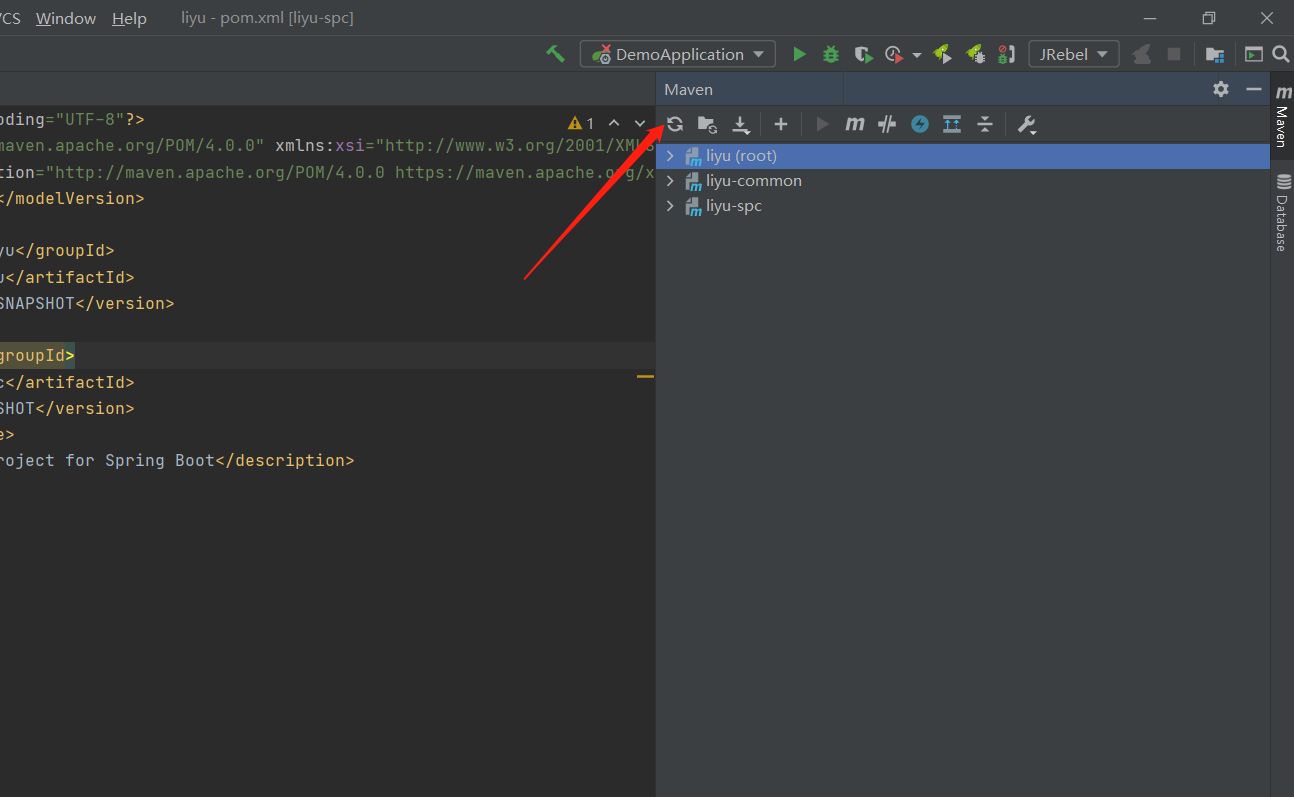1294x797 pixels.
Task: Execute Maven Goal 'm' icon
Action: pyautogui.click(x=854, y=124)
